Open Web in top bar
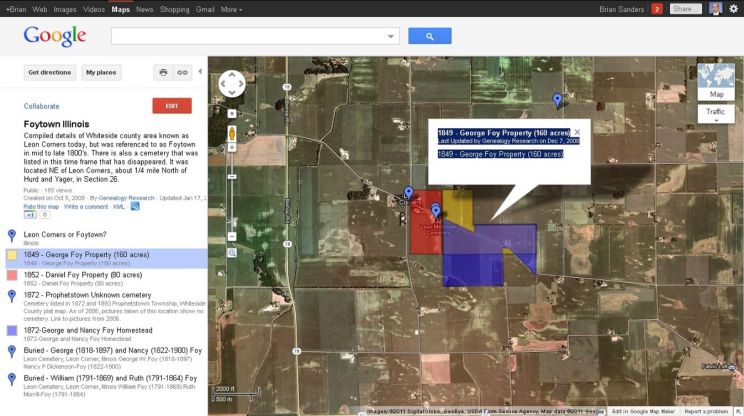Screen dimensions: 744x416 (x=39, y=9)
